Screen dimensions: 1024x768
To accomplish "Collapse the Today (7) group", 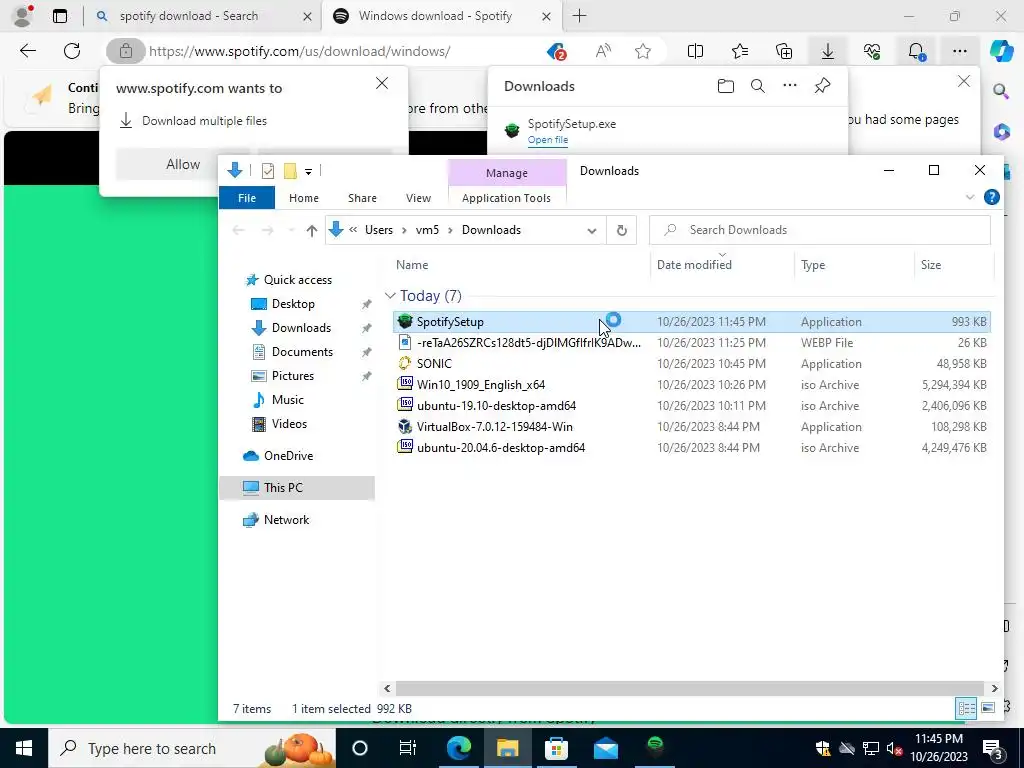I will pos(390,296).
